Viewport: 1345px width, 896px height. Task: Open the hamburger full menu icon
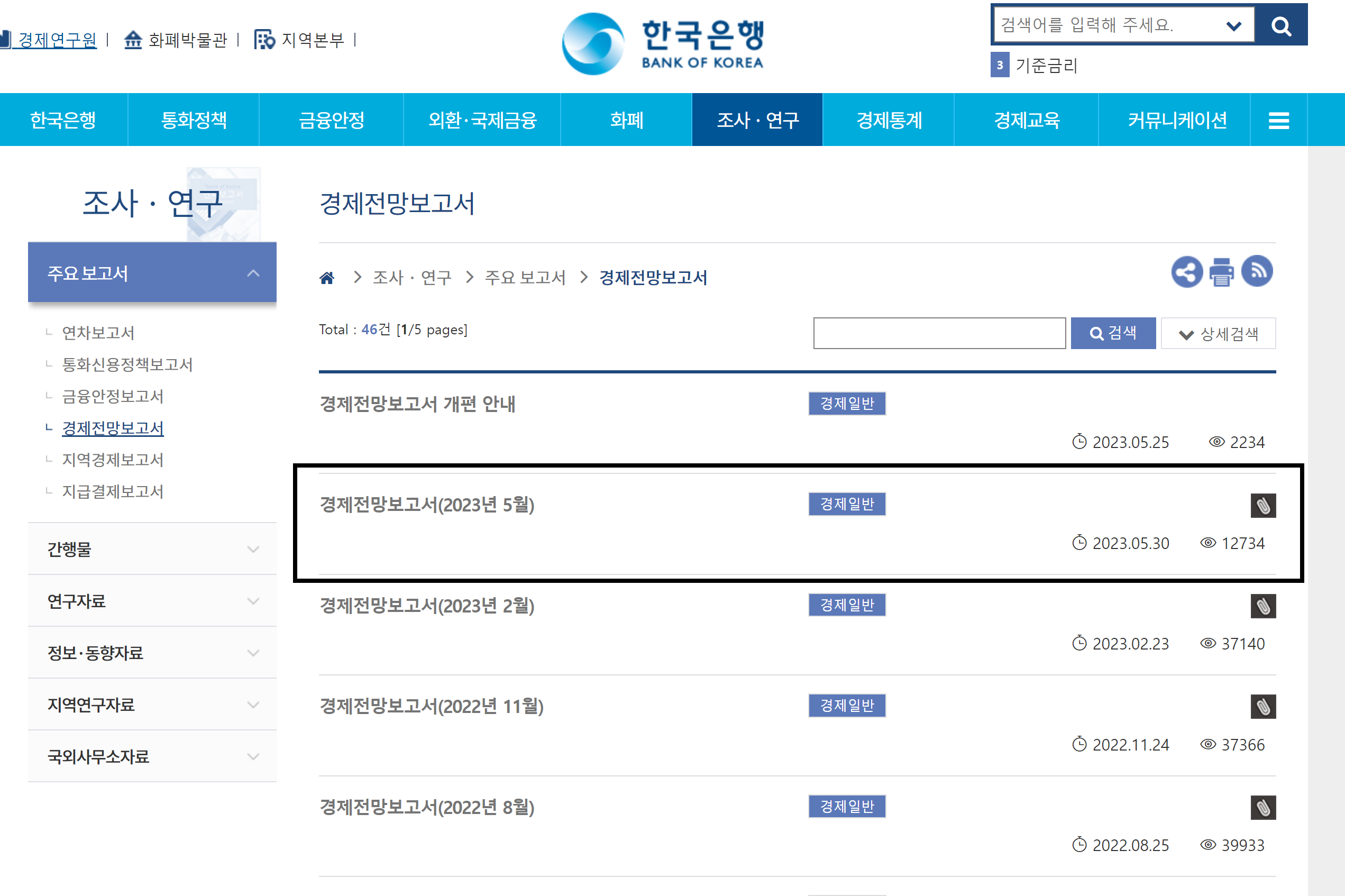click(1278, 121)
